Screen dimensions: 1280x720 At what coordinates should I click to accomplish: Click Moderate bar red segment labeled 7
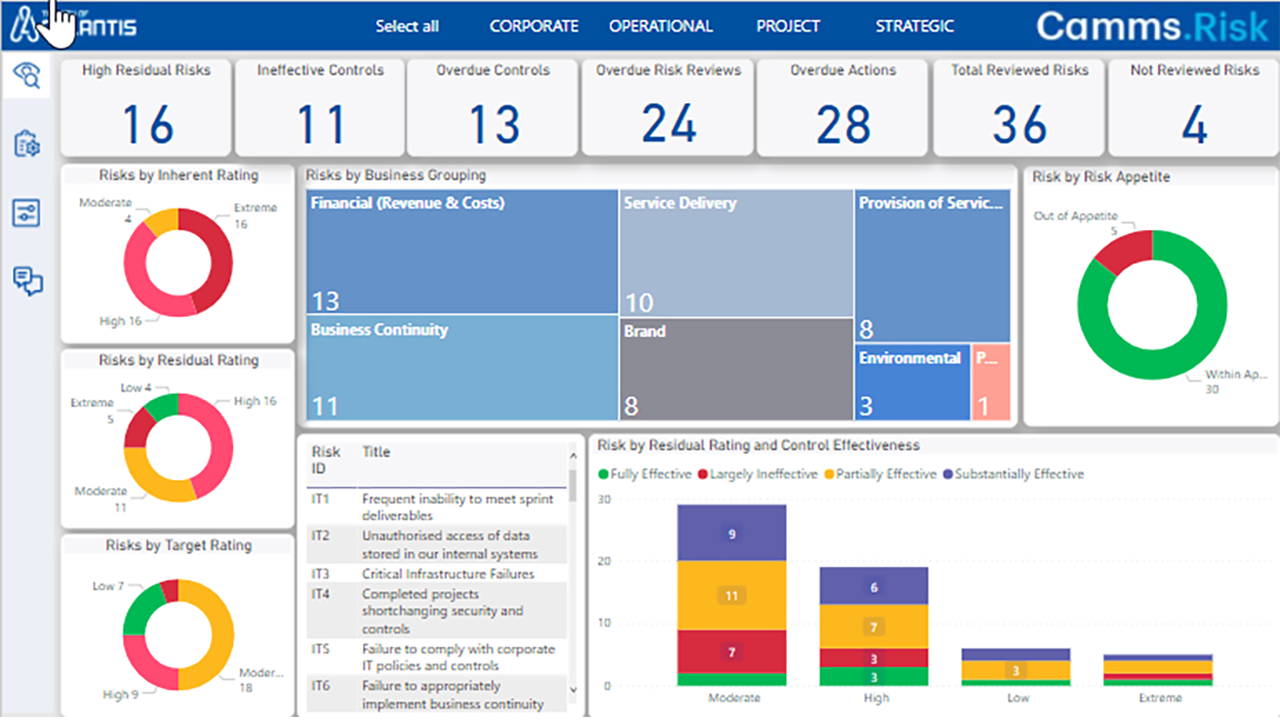pos(732,651)
